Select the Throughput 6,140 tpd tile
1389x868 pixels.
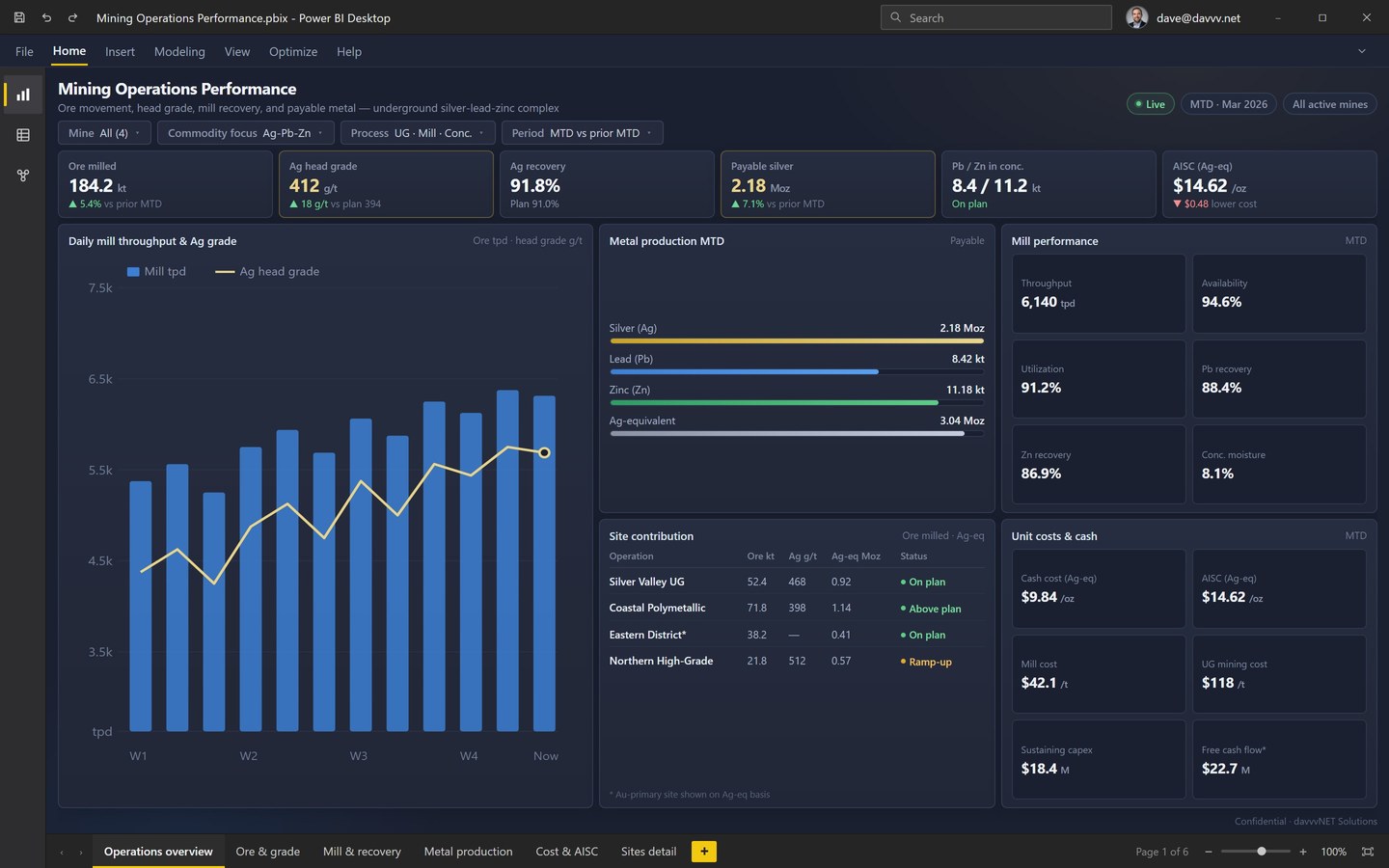1099,293
